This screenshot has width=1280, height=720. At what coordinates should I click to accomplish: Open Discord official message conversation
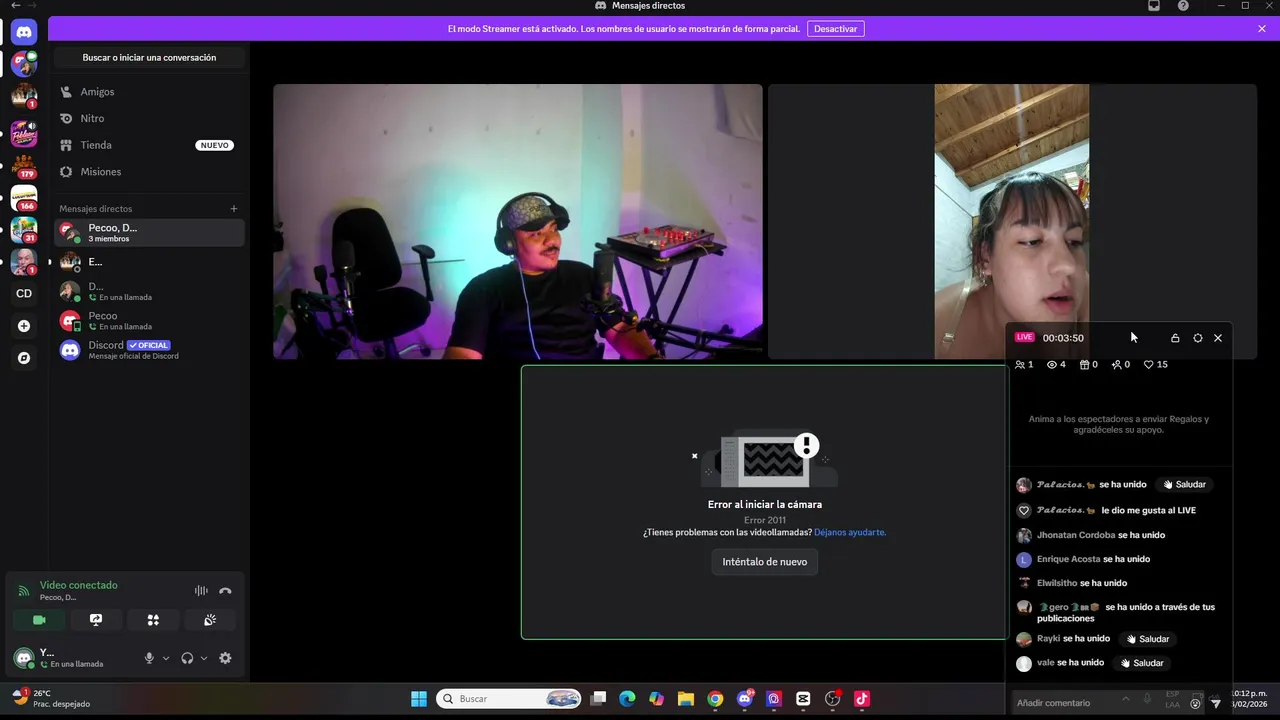(149, 349)
